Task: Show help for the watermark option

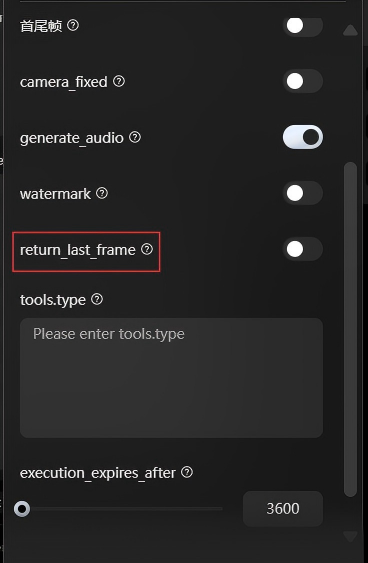Action: tap(102, 194)
